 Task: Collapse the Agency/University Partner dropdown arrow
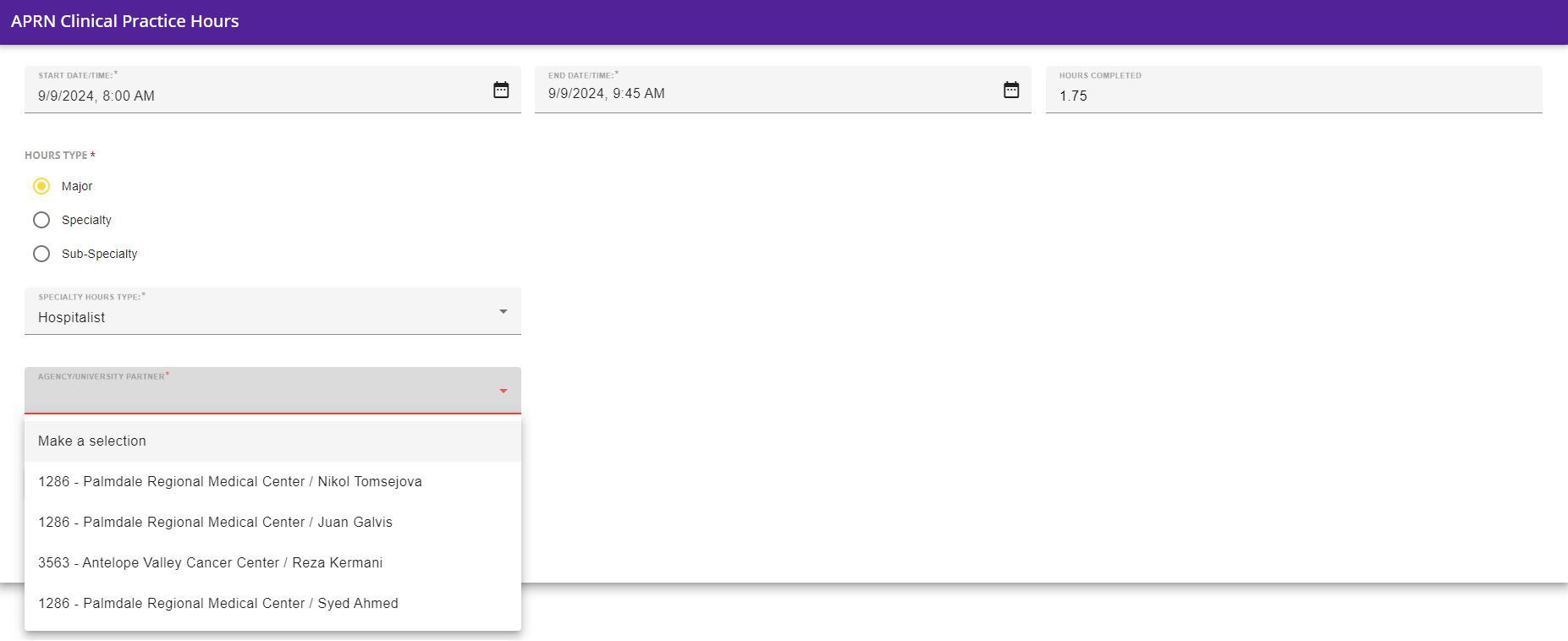point(503,391)
